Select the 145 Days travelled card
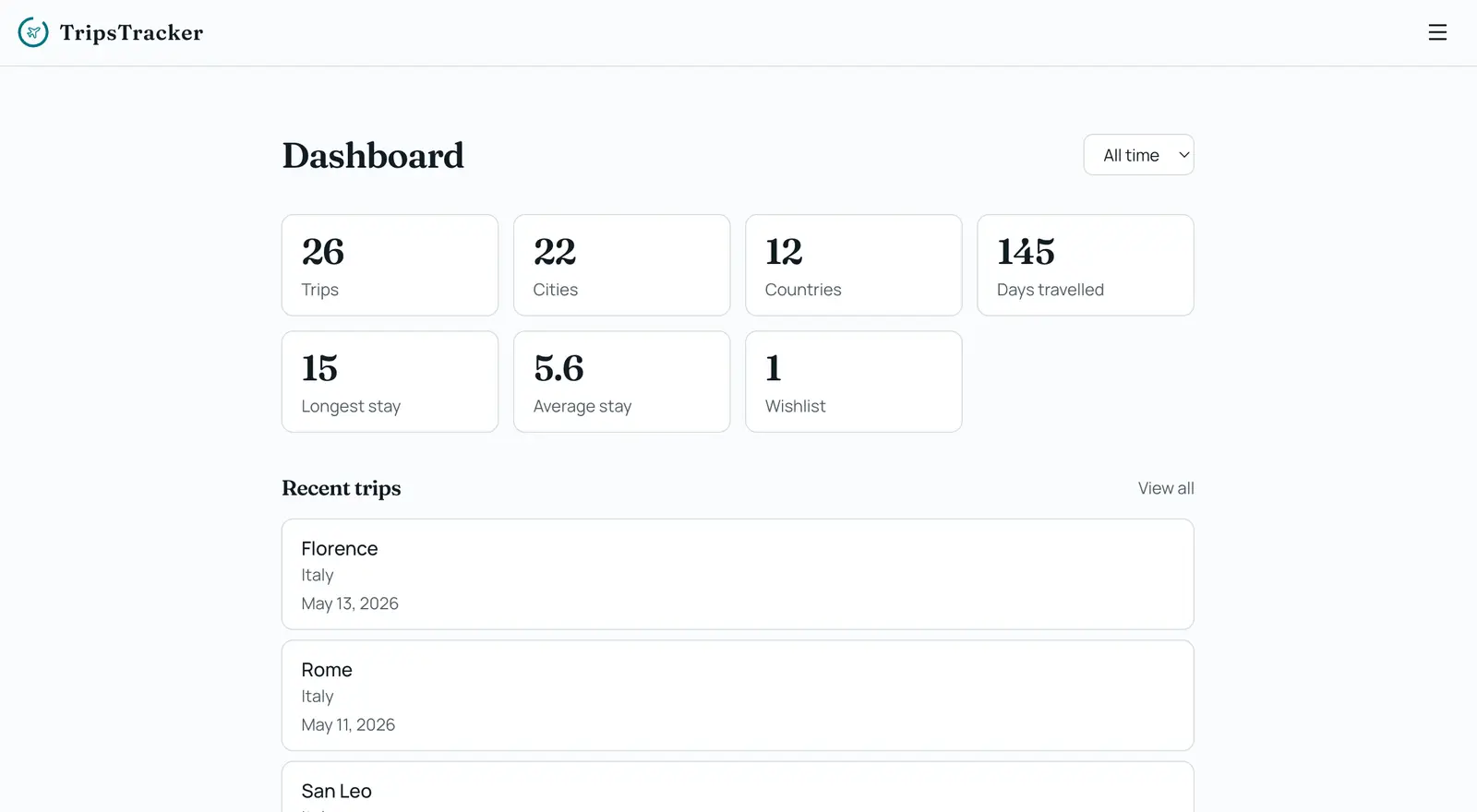 1086,266
